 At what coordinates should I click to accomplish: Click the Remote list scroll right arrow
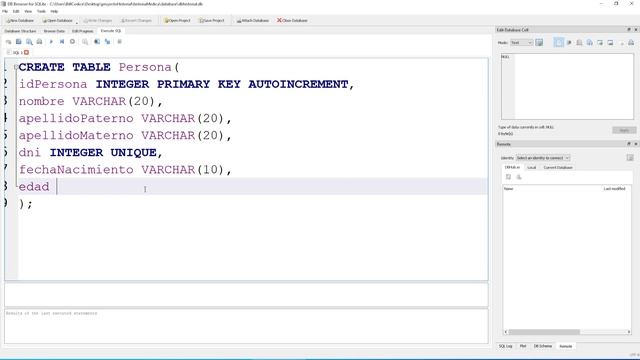coord(629,332)
